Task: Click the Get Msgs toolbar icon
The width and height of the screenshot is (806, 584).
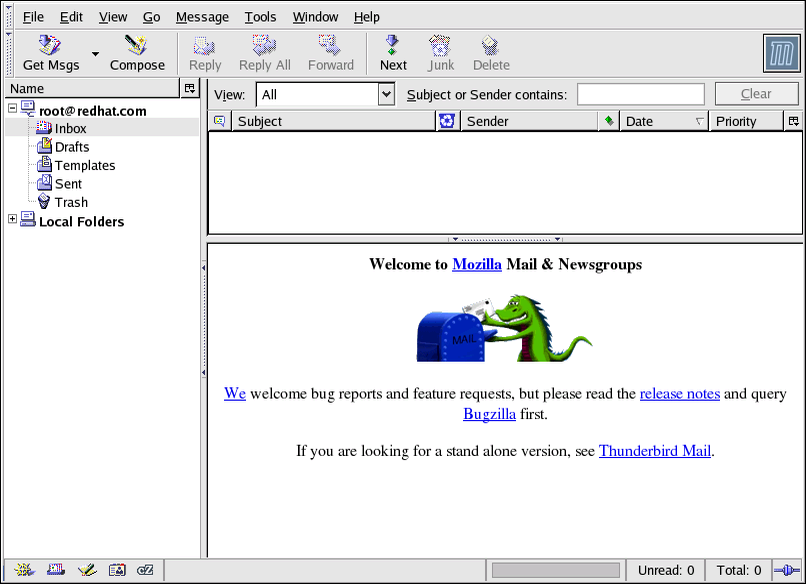Action: click(51, 53)
